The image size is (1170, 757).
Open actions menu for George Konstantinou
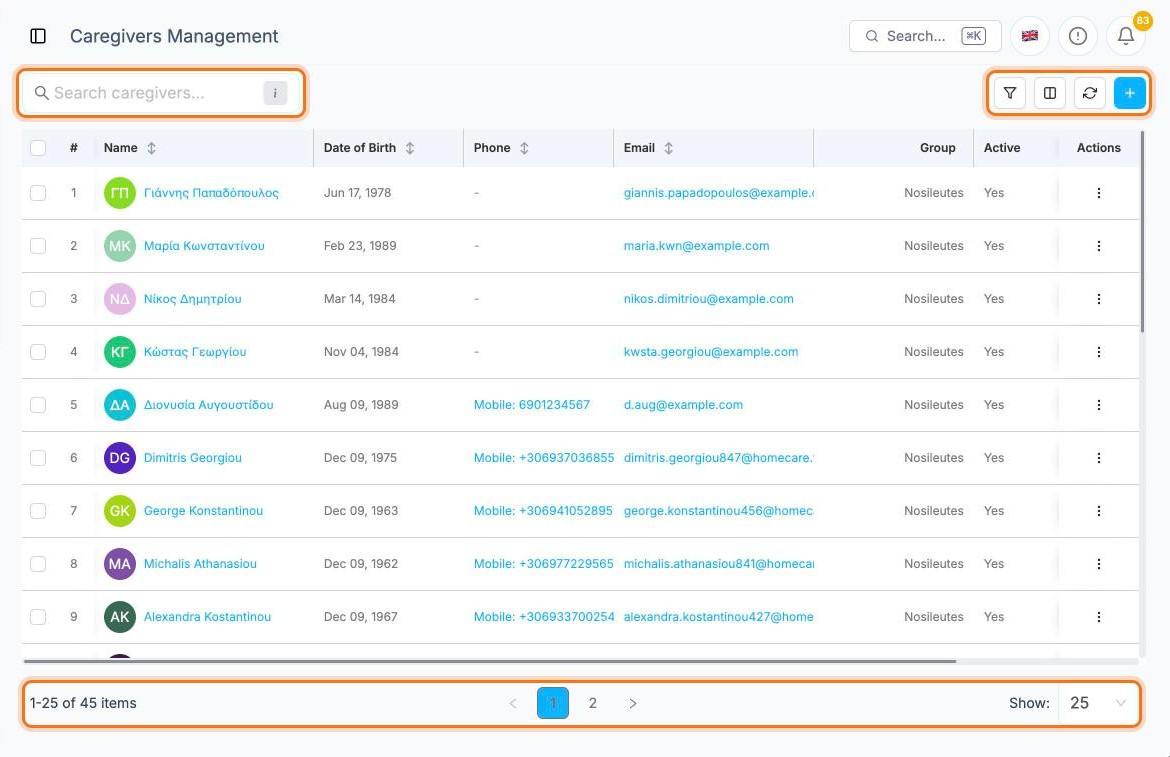1098,510
